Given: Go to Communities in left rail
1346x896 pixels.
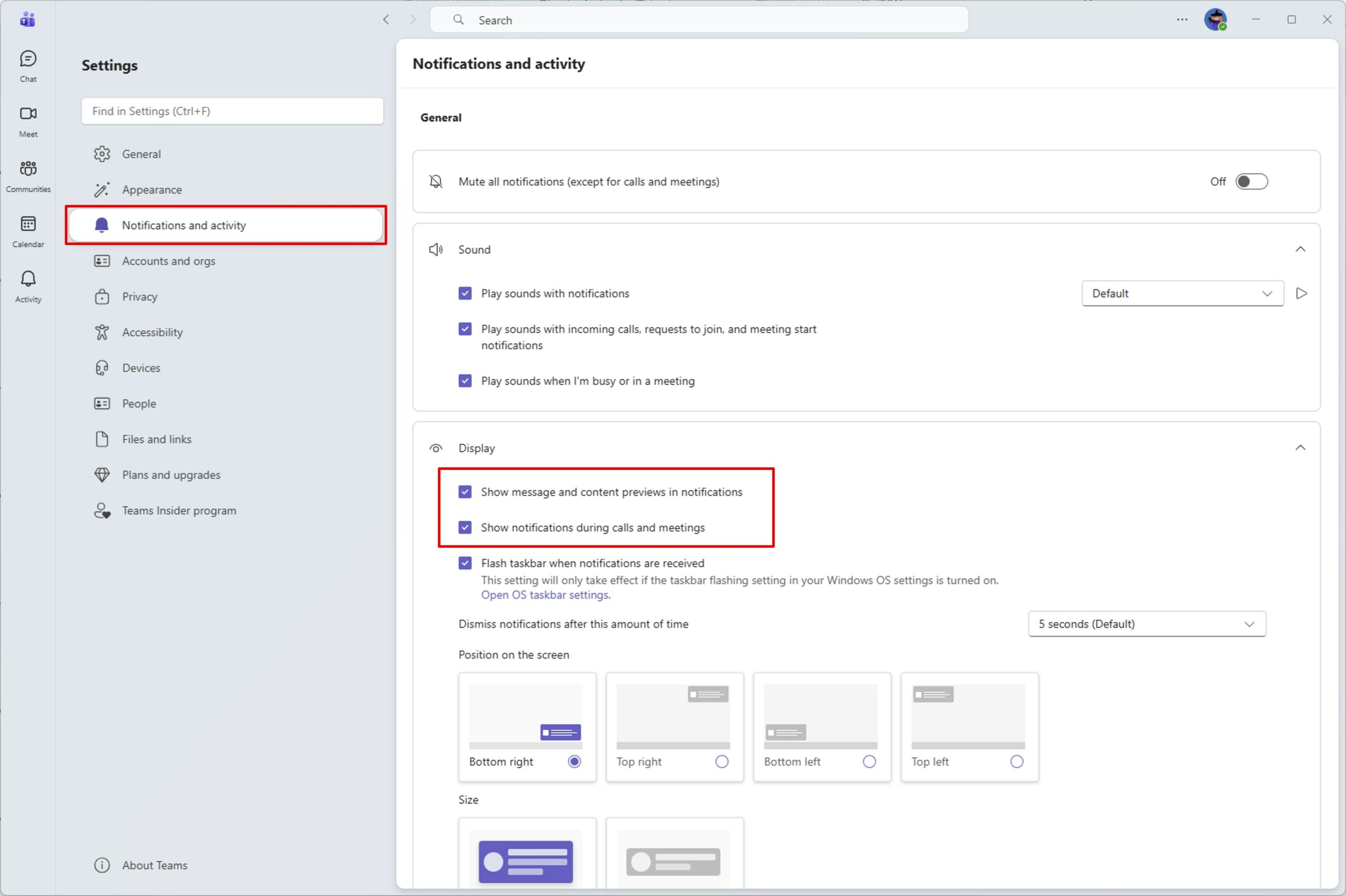Looking at the screenshot, I should coord(28,175).
